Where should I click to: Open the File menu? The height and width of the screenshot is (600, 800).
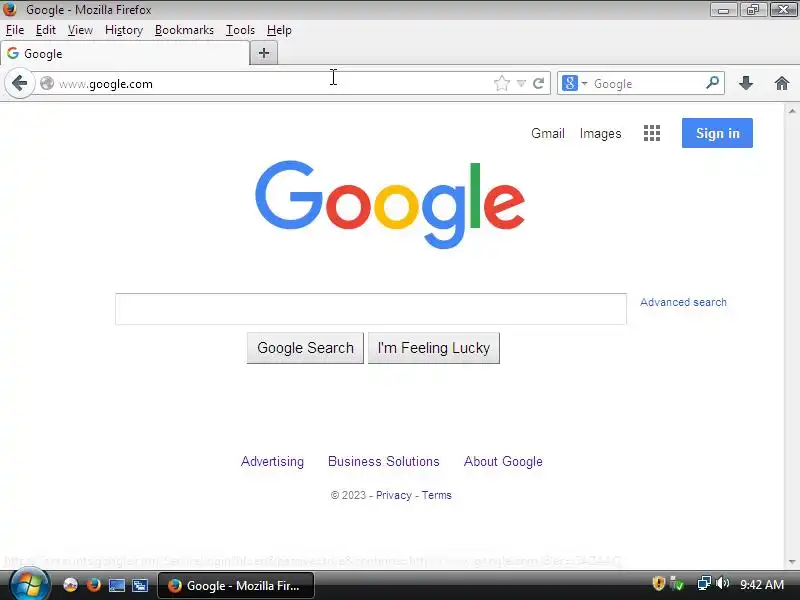coord(15,30)
